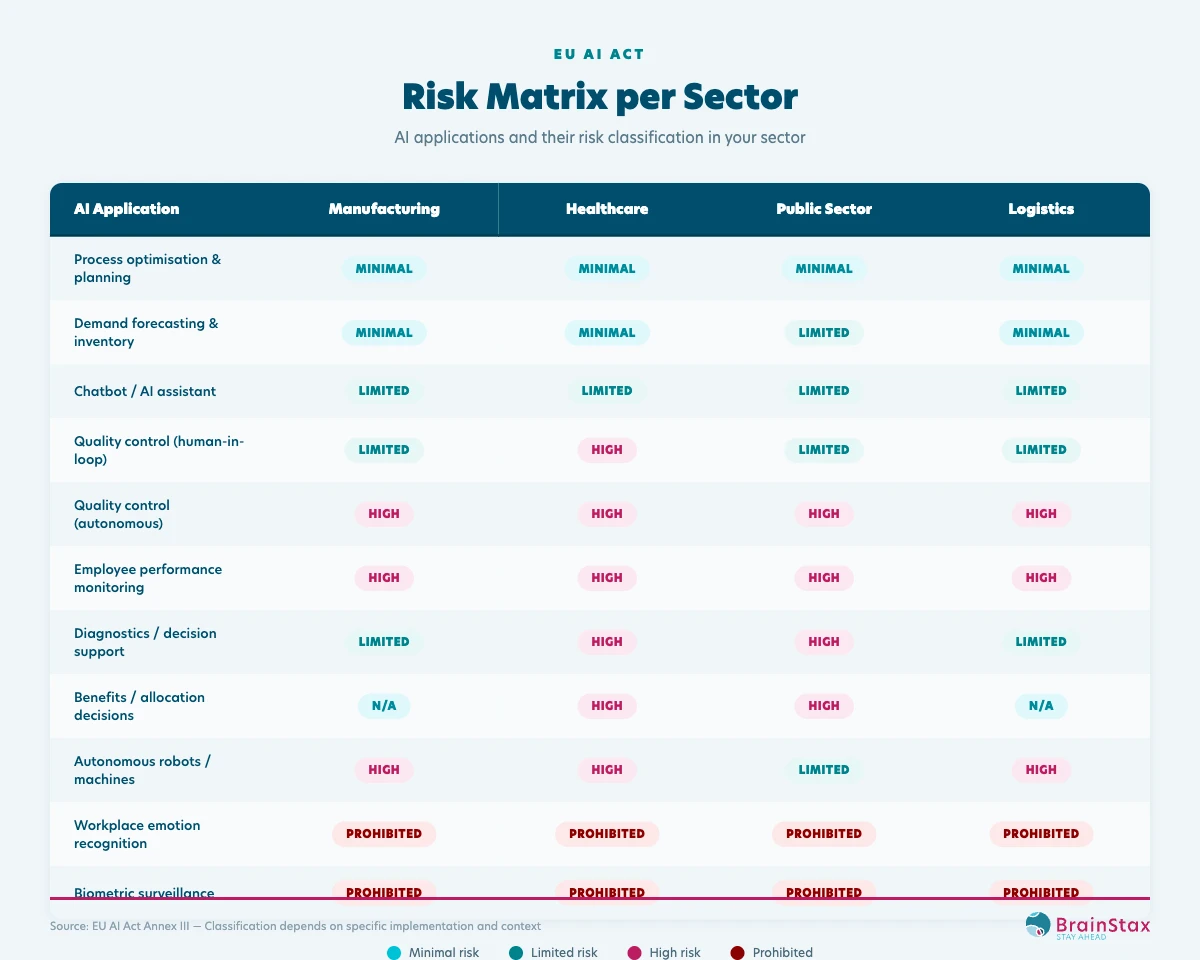Open the EU AI Act heading link
The height and width of the screenshot is (960, 1200).
pos(599,54)
